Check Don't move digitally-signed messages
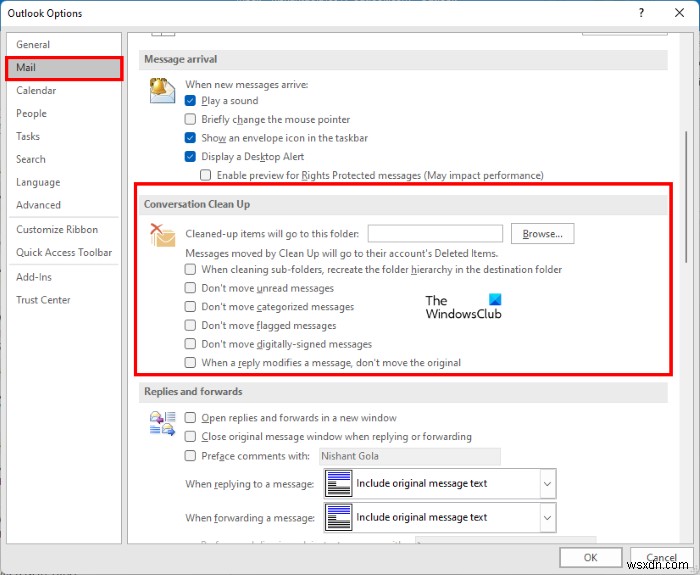 (190, 344)
